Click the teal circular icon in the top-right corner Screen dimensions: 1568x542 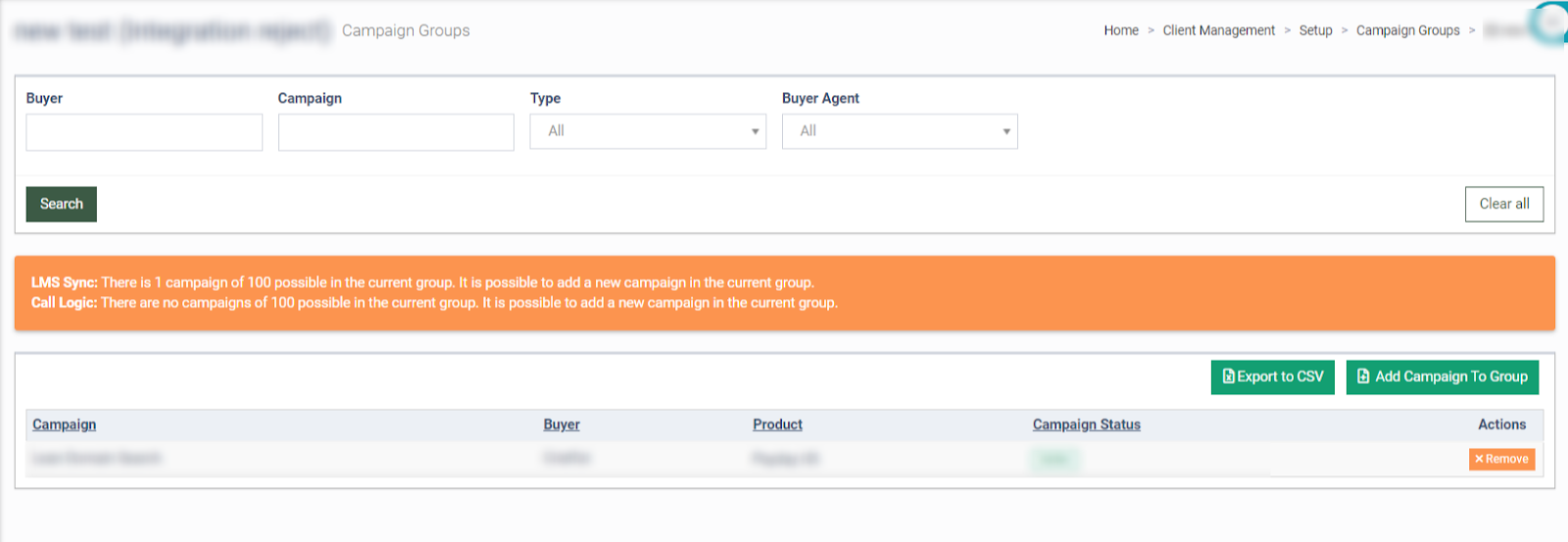1553,22
